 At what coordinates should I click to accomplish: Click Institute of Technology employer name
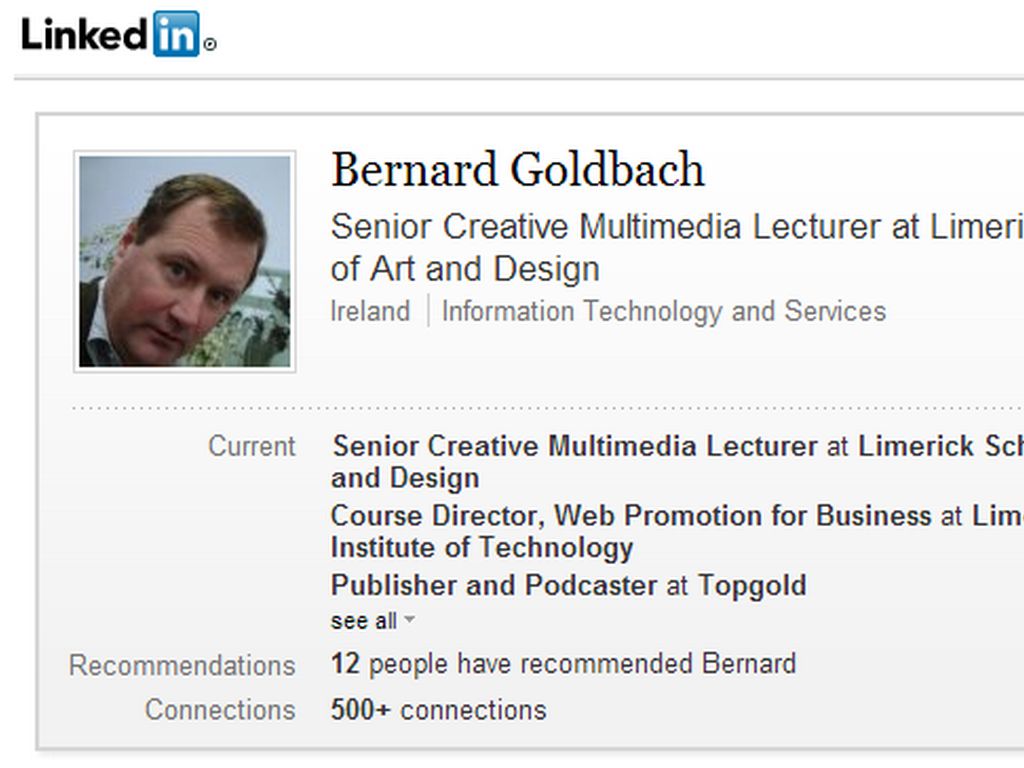pos(481,548)
